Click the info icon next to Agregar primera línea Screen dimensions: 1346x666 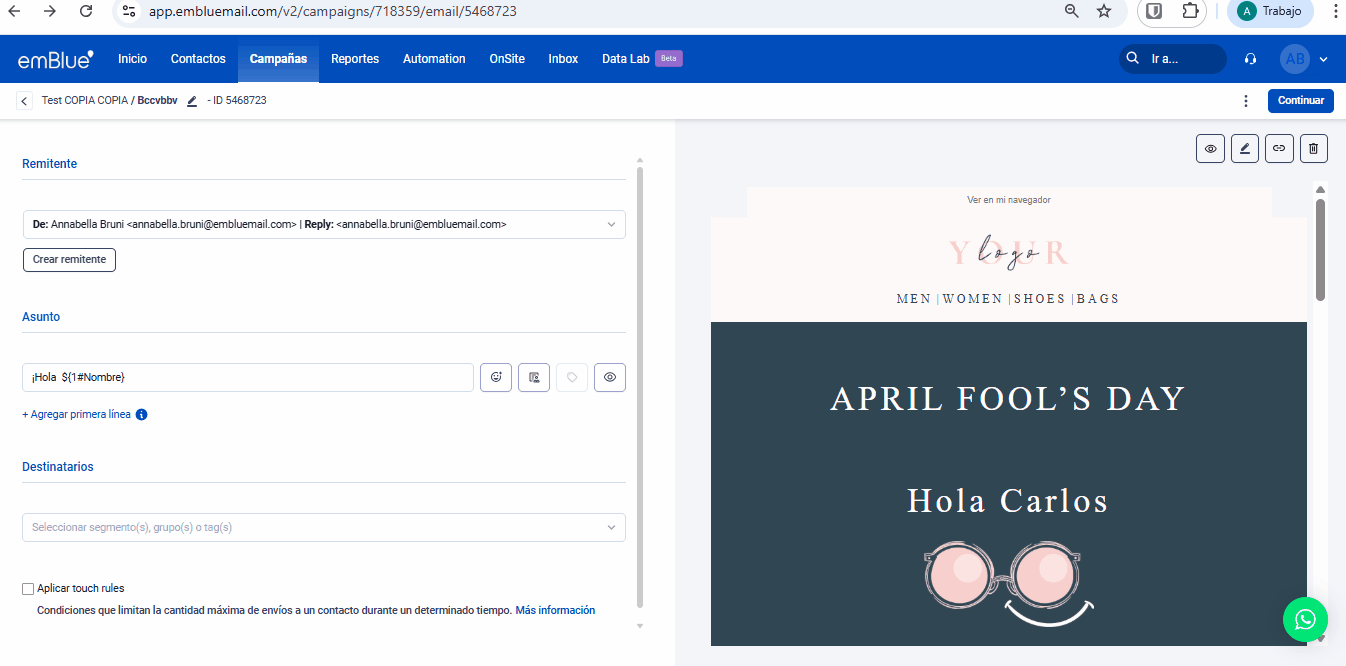[x=141, y=415]
